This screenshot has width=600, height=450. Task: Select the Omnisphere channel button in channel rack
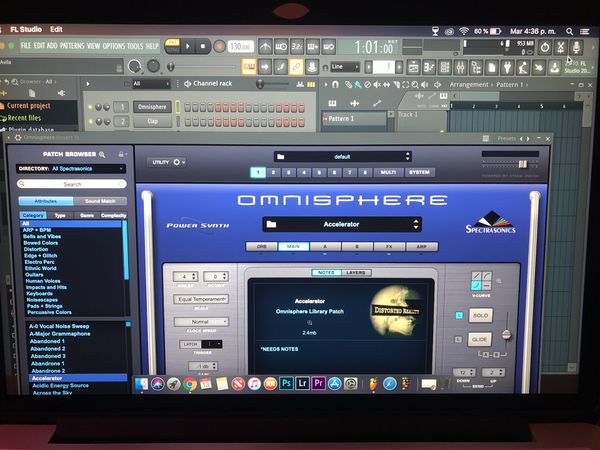click(x=152, y=107)
